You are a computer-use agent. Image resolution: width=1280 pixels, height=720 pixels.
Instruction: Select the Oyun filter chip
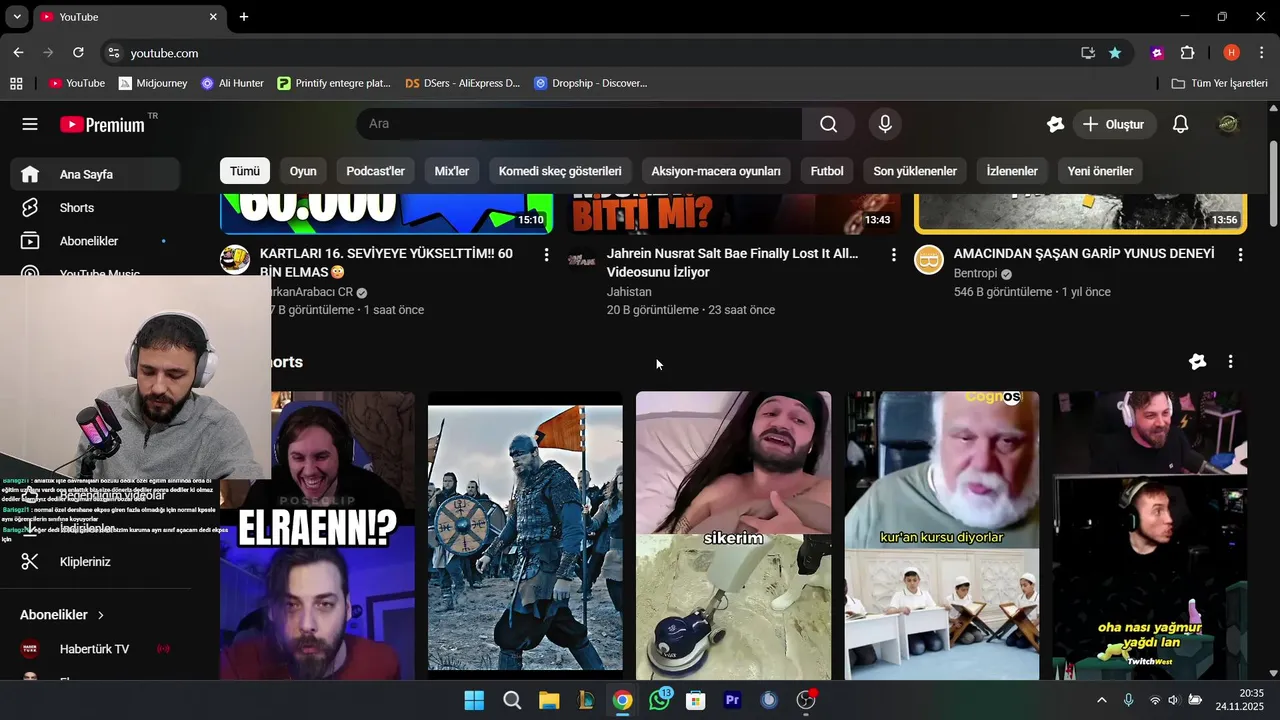click(303, 171)
